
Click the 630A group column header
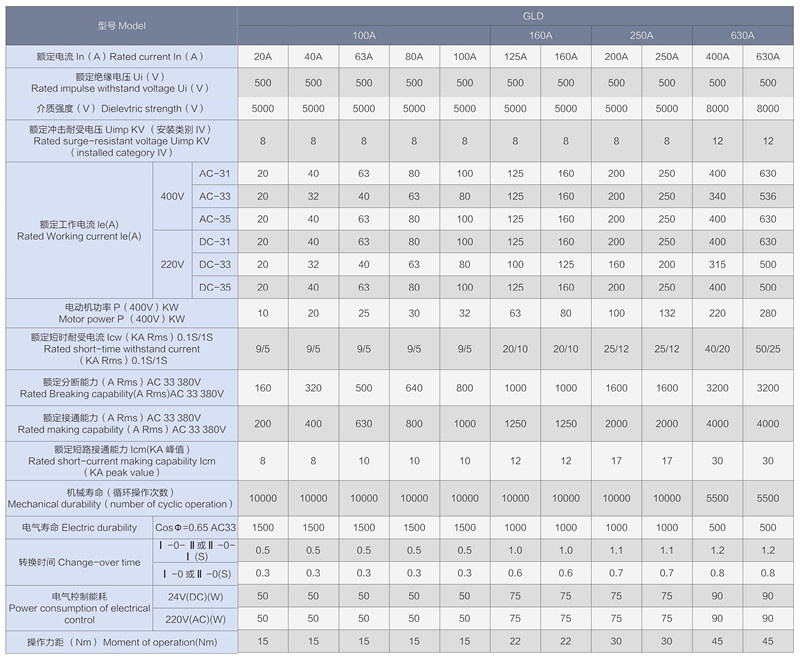point(742,36)
